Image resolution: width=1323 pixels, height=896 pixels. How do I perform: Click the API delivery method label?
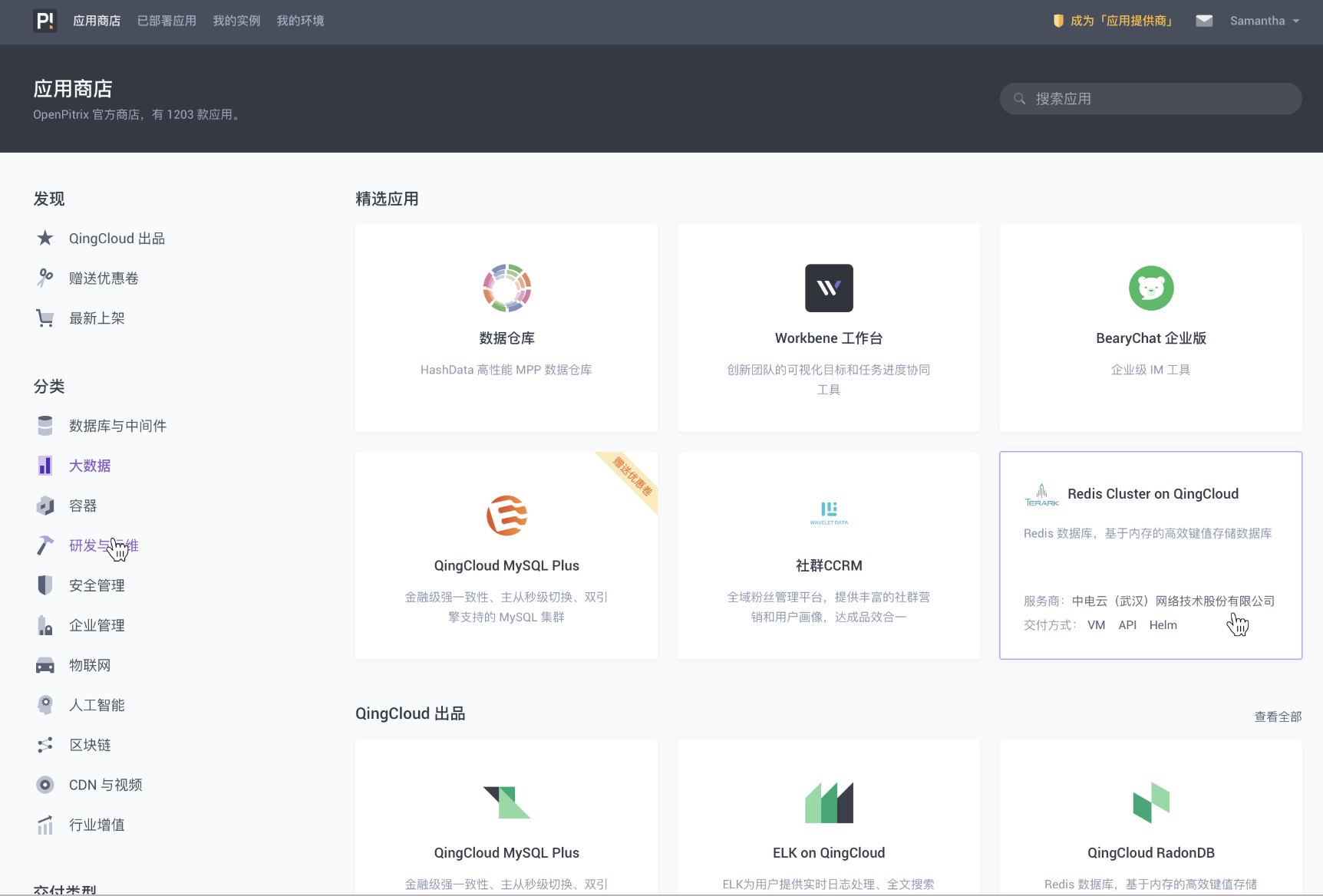[1127, 625]
